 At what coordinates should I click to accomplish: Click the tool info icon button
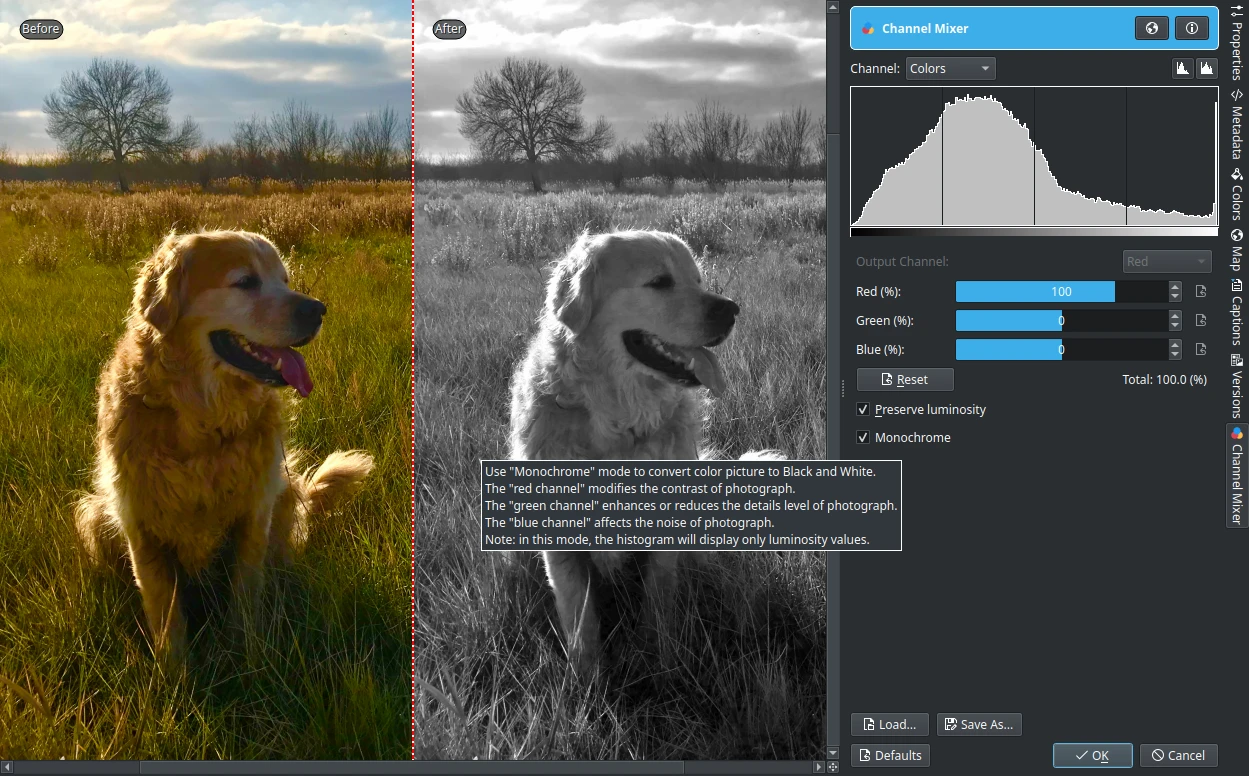coord(1191,29)
